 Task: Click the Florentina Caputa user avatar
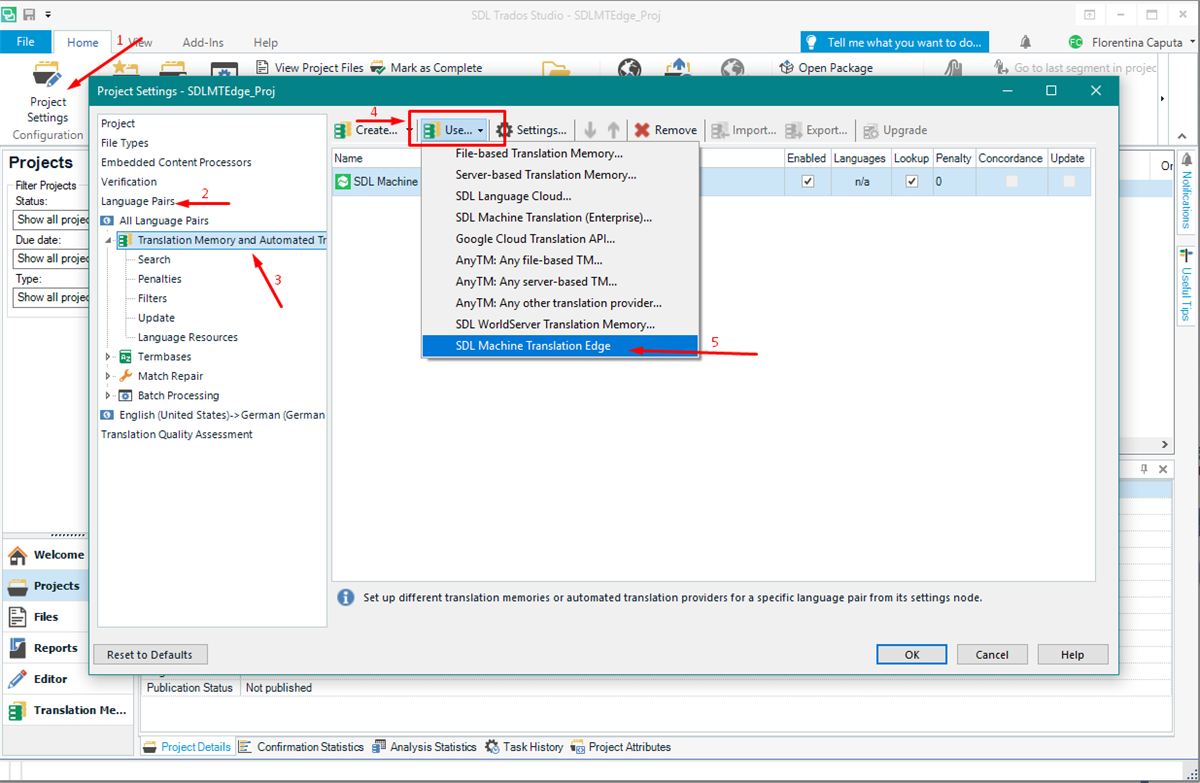point(1076,42)
